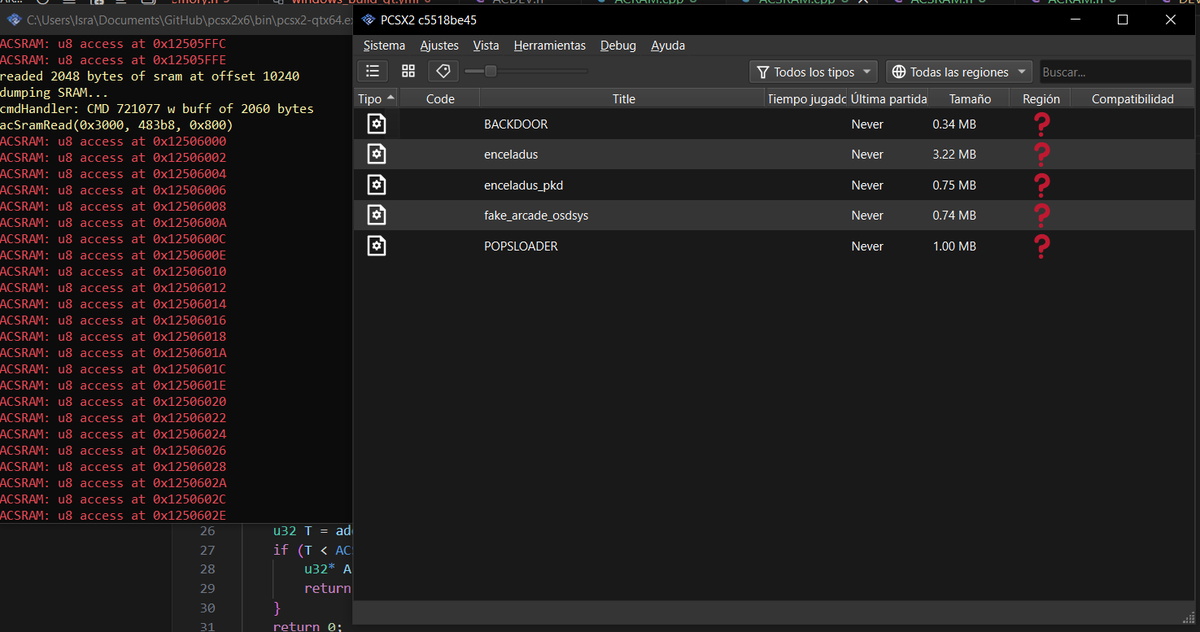Open the Debug menu
This screenshot has height=632, width=1200.
(x=618, y=46)
